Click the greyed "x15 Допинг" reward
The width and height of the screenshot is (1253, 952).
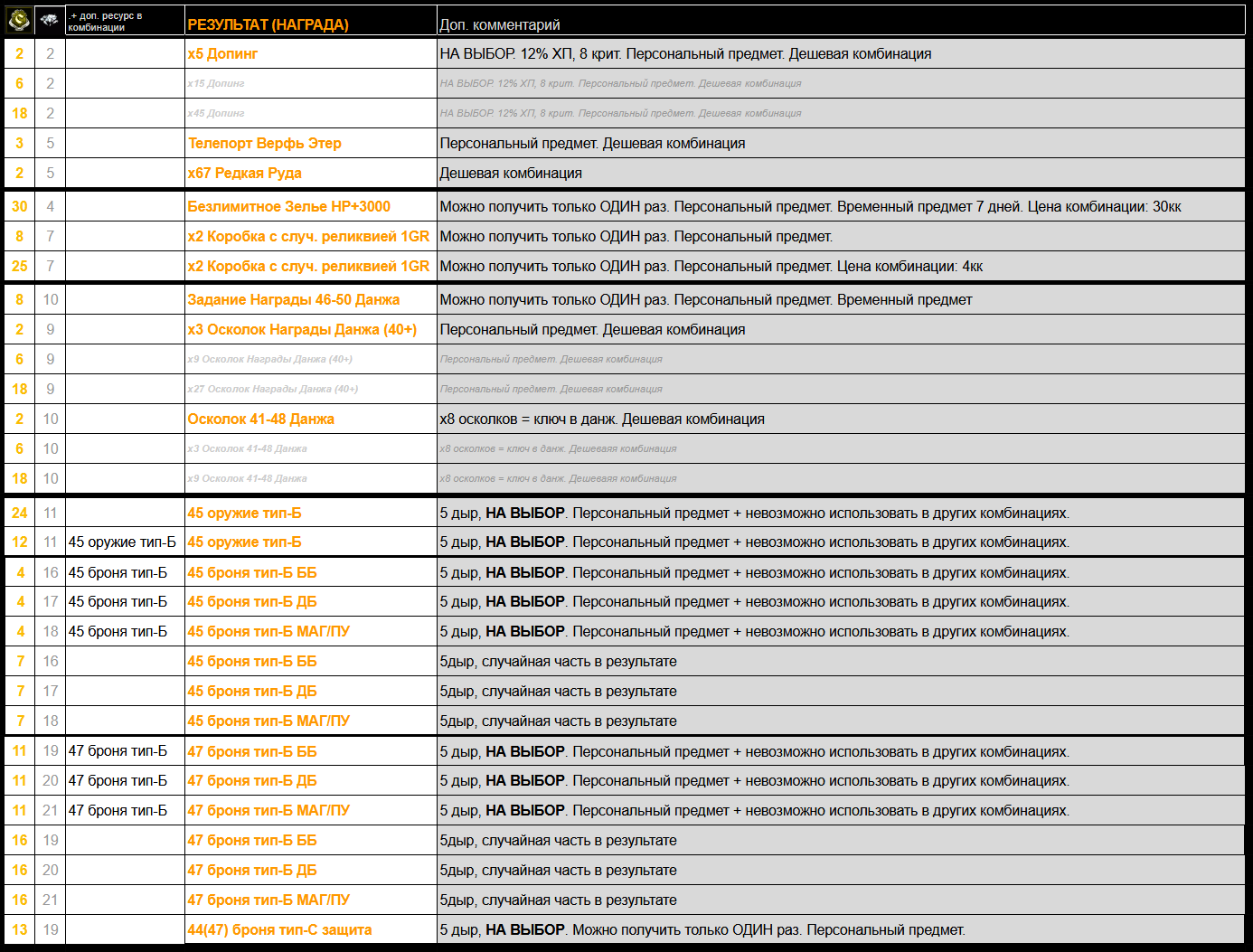pyautogui.click(x=216, y=83)
